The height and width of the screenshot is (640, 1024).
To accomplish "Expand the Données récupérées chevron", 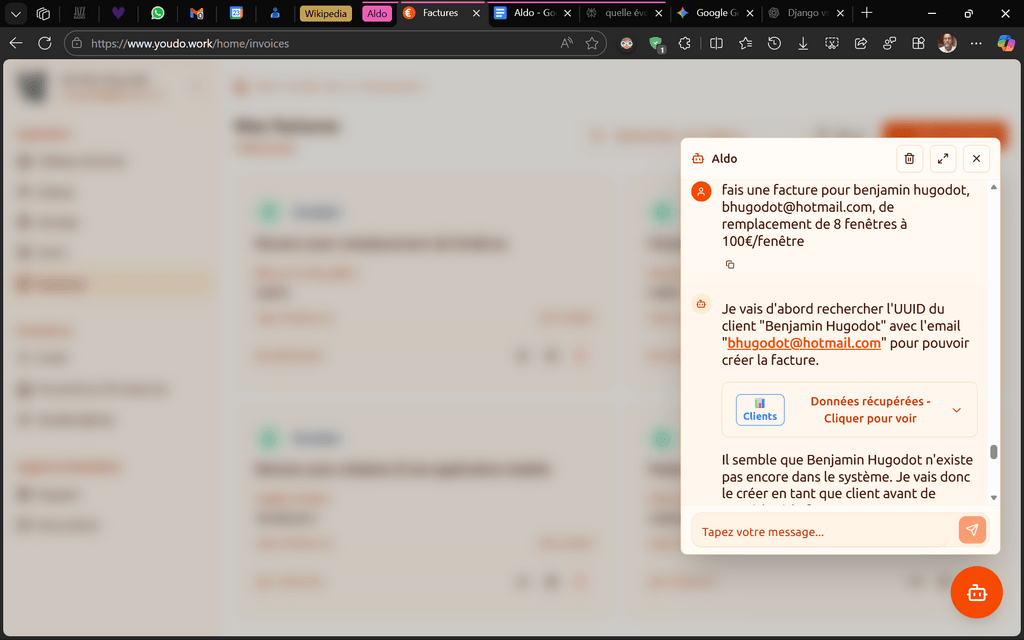I will point(956,410).
